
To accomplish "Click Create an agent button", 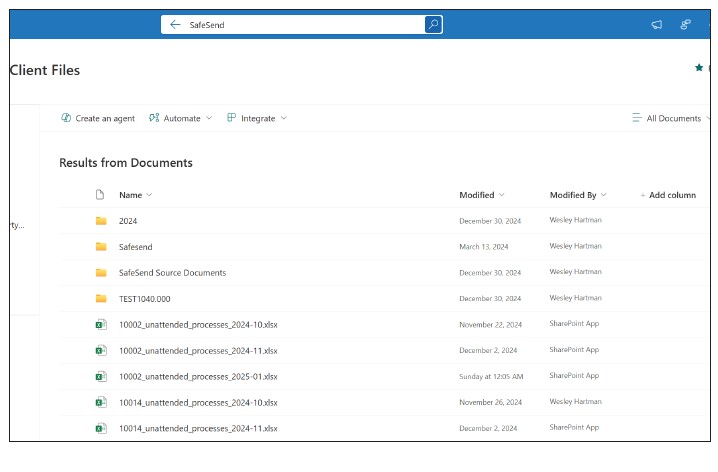I will pos(97,118).
